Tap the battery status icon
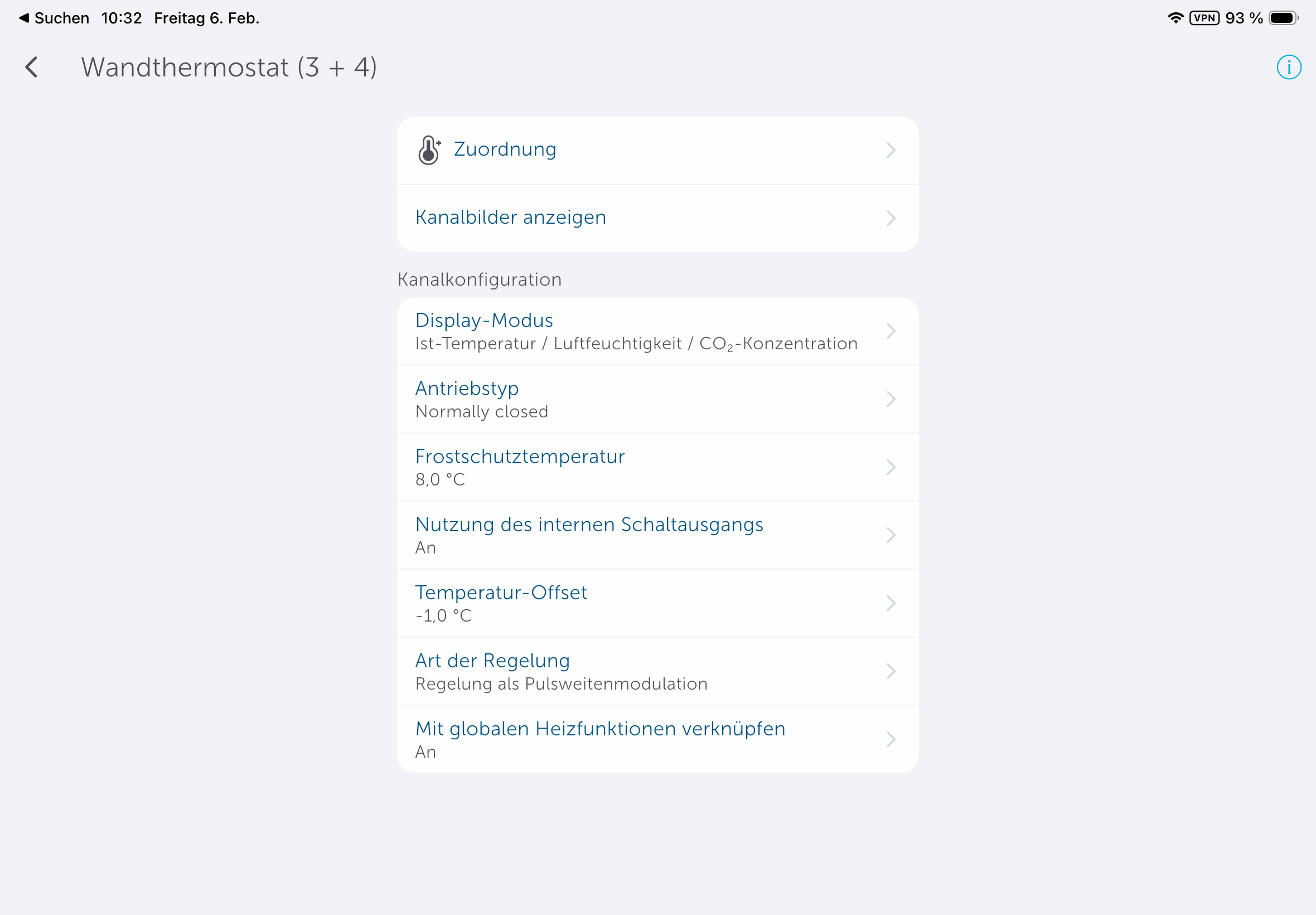 pyautogui.click(x=1283, y=18)
